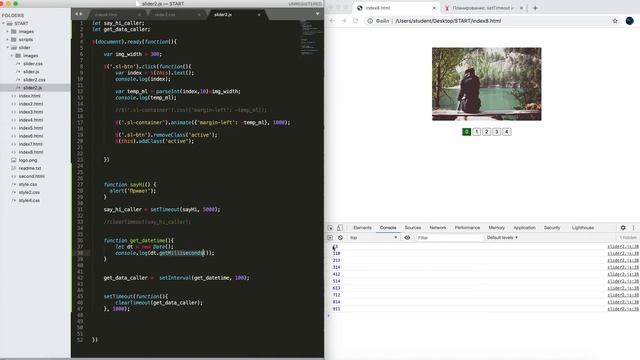640x360 pixels.
Task: Click the DevTools inspect element picker icon
Action: point(330,228)
